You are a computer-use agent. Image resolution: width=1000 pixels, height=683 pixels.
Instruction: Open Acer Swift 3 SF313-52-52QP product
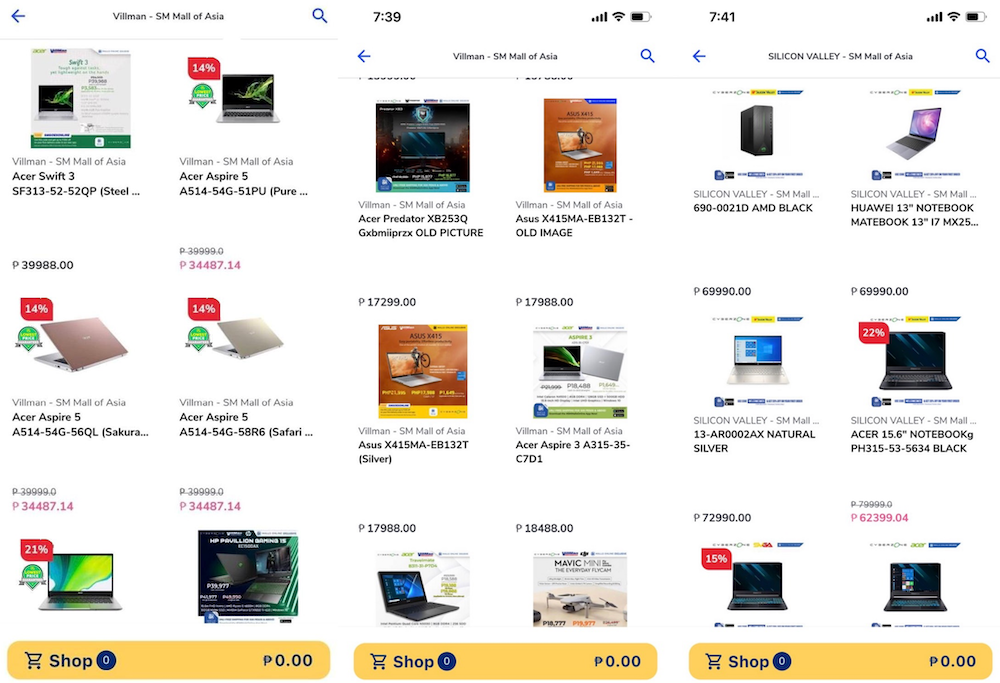pos(80,98)
